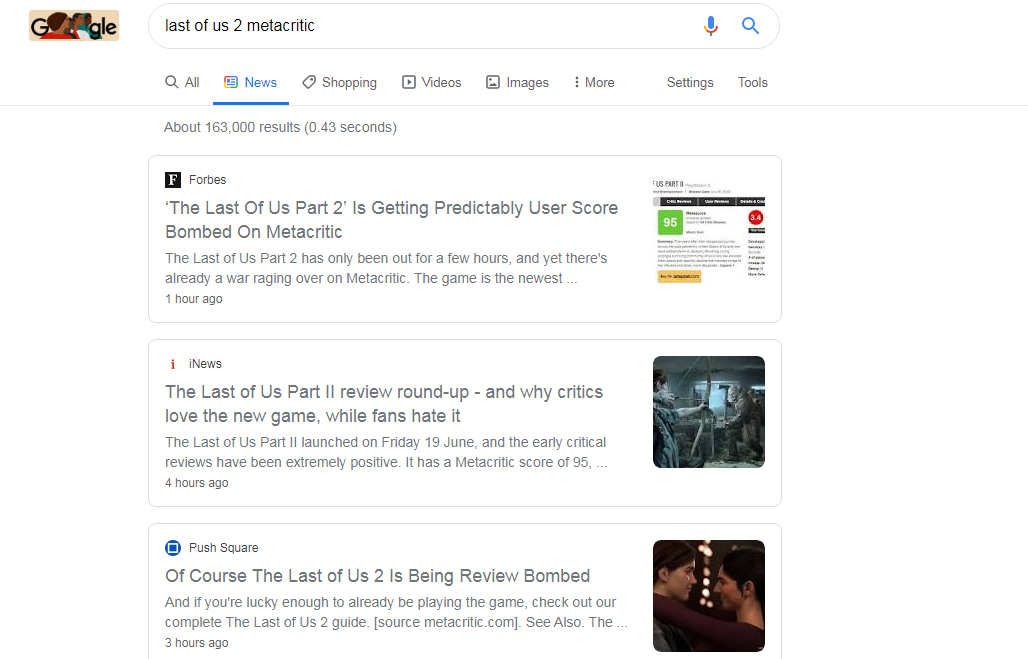
Task: Click the Forbes source name
Action: click(x=207, y=180)
